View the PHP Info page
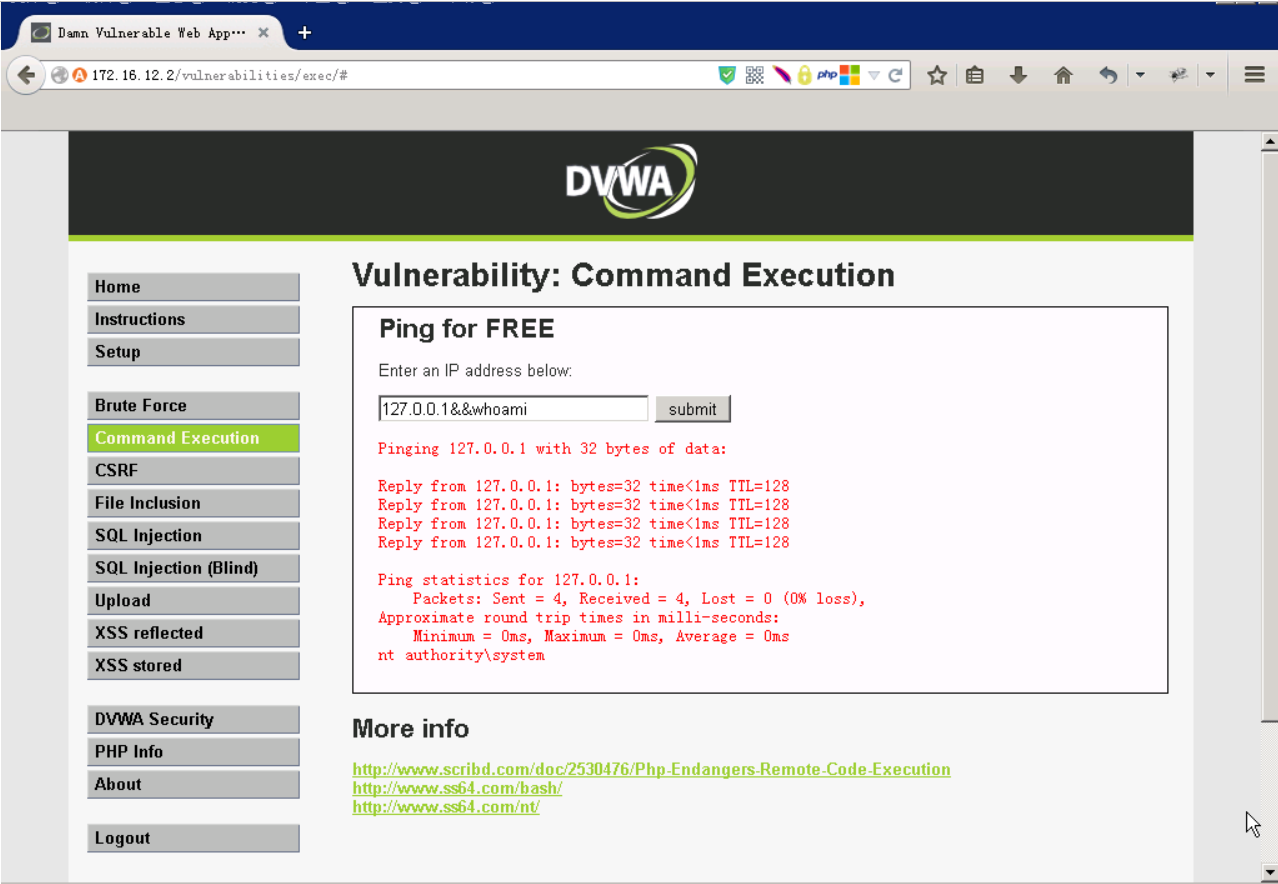Screen dimensions: 1278x884 pyautogui.click(x=193, y=752)
